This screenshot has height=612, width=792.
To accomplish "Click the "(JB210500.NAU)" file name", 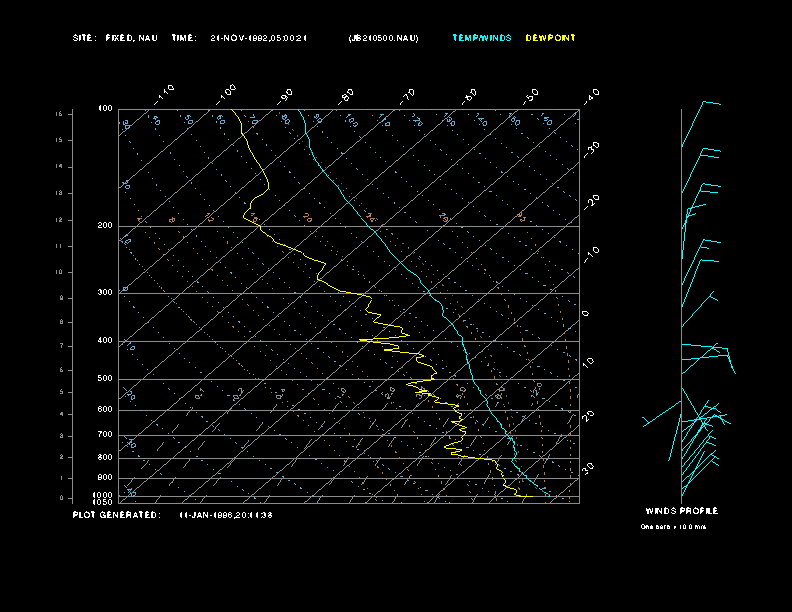I will click(x=383, y=38).
